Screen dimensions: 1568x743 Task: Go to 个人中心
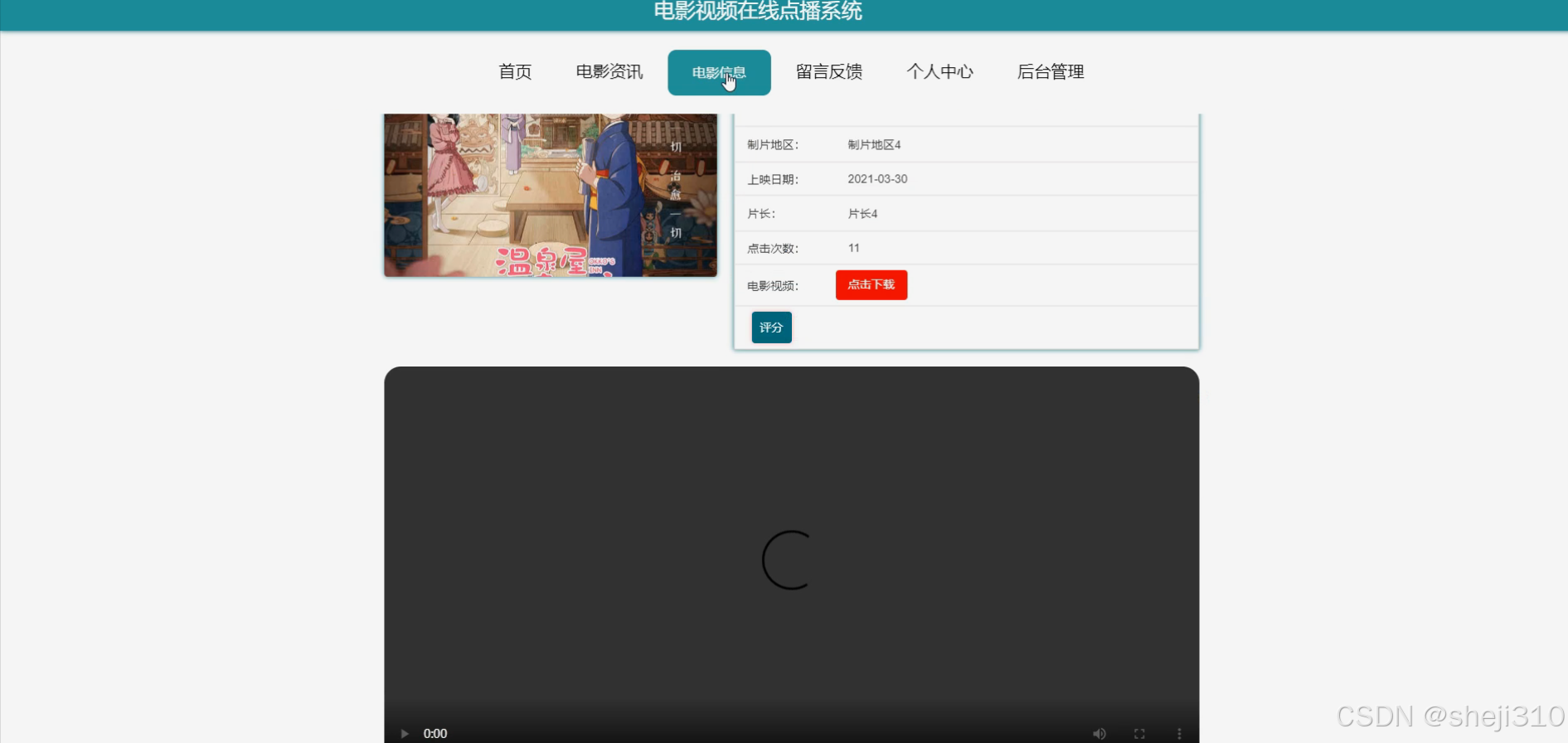939,72
